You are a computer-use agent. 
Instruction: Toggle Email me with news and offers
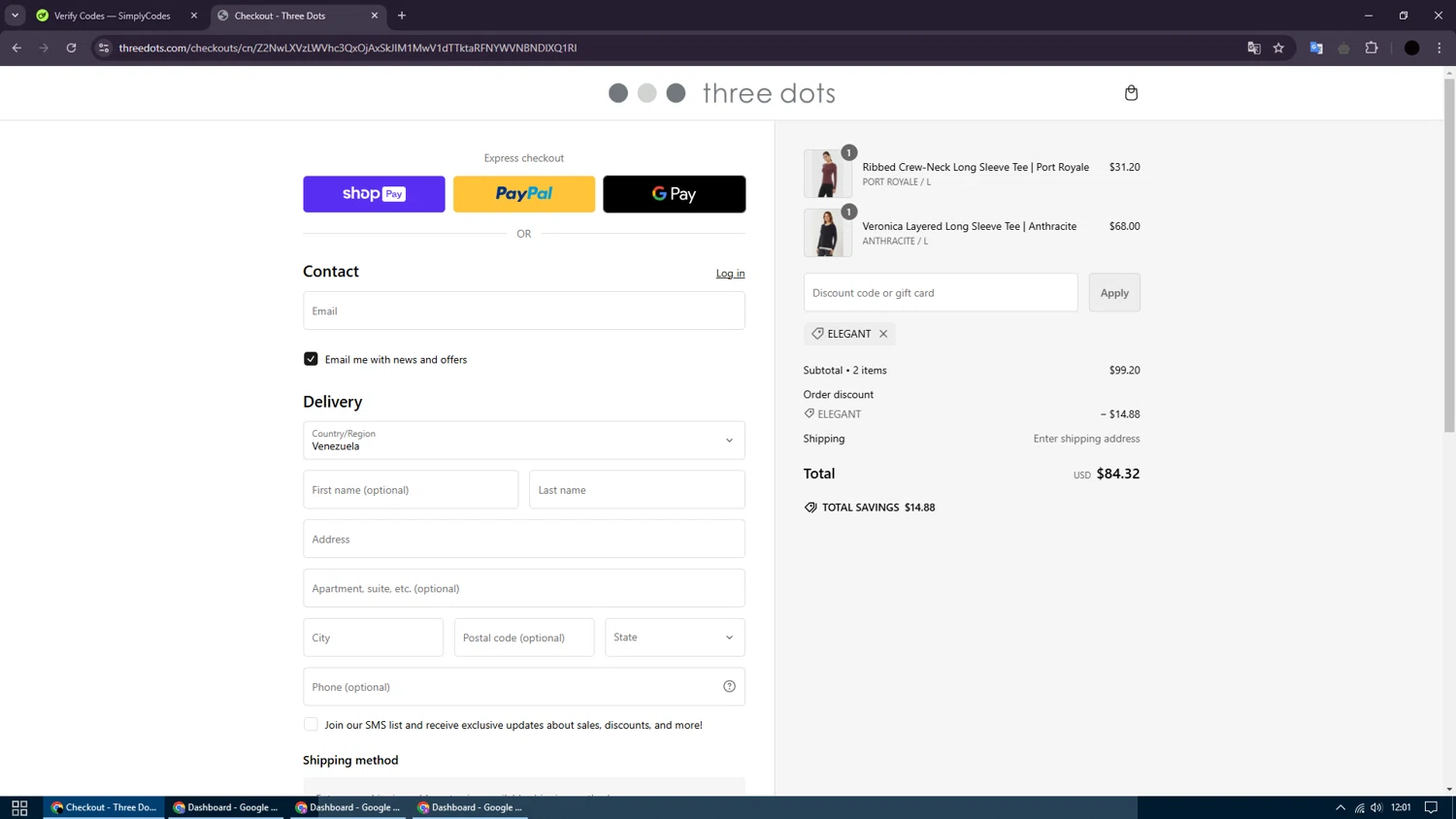[x=311, y=359]
